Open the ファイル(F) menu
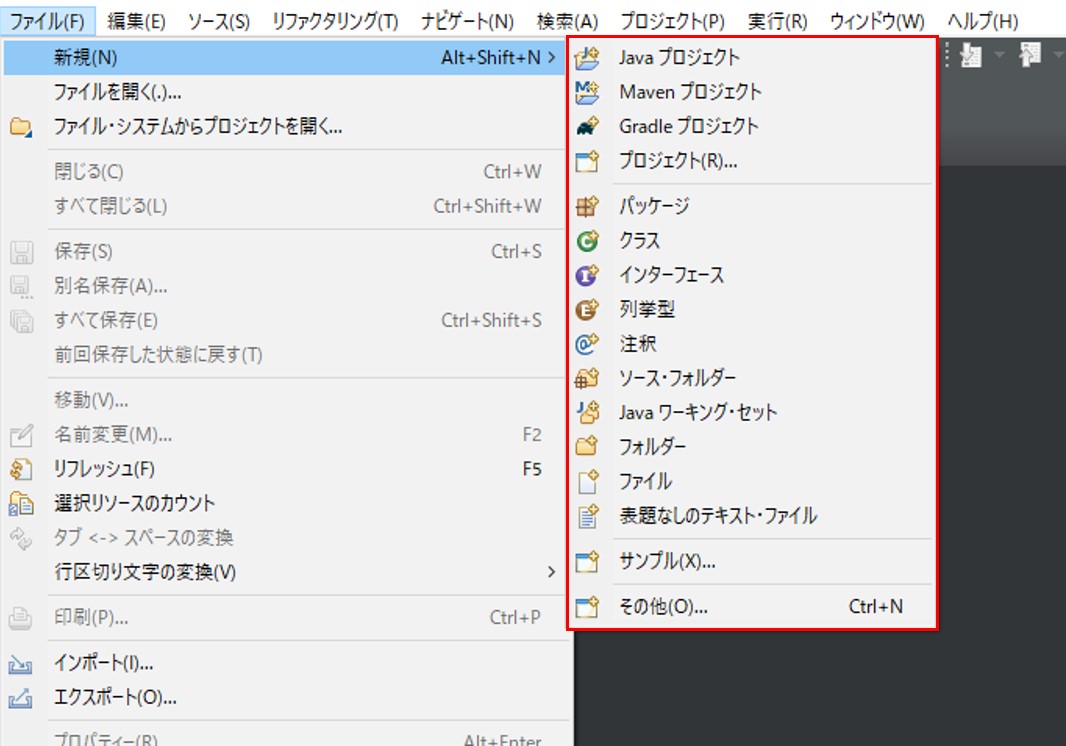Viewport: 1066px width, 746px height. (47, 22)
